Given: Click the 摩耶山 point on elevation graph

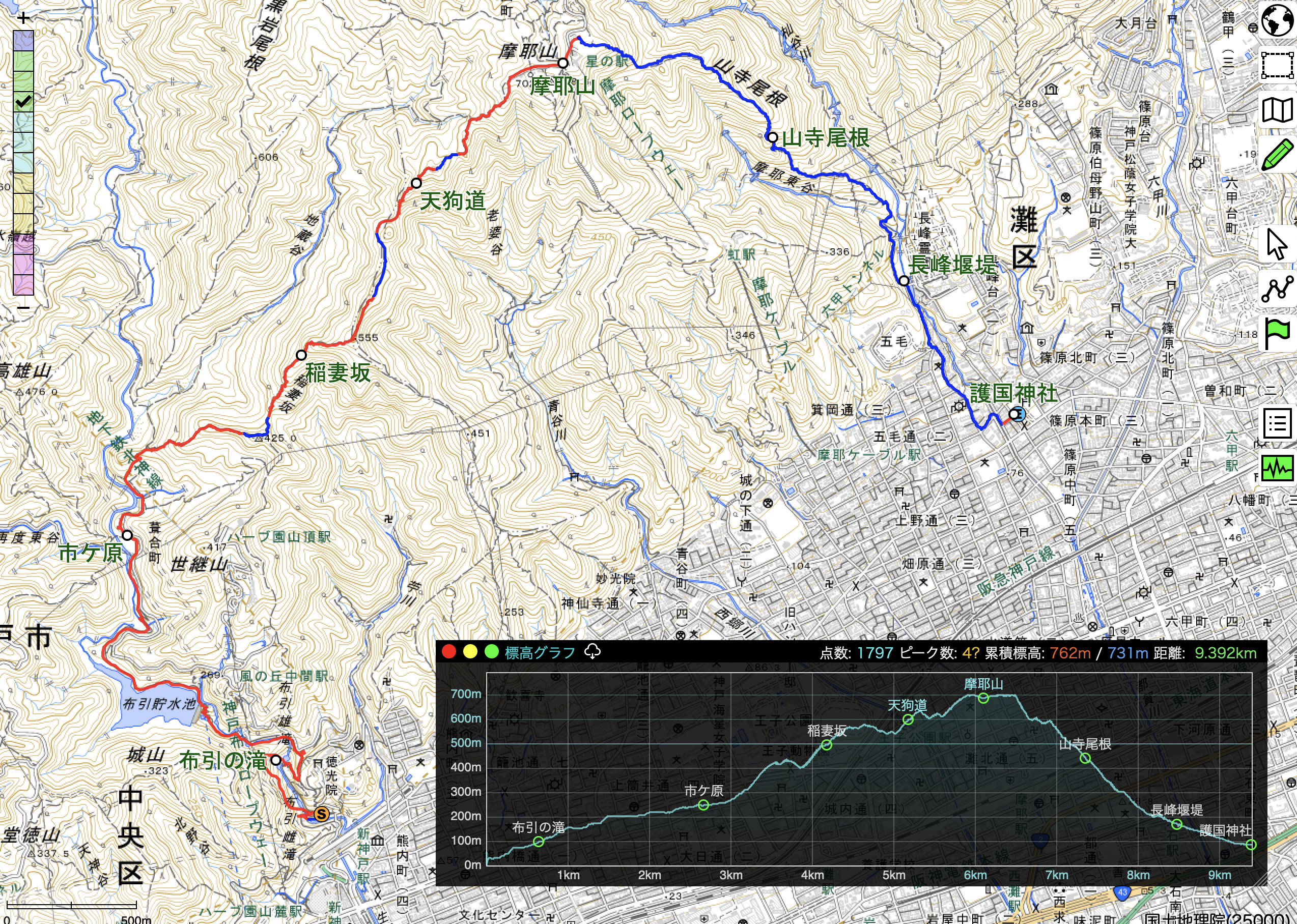Looking at the screenshot, I should click(983, 698).
